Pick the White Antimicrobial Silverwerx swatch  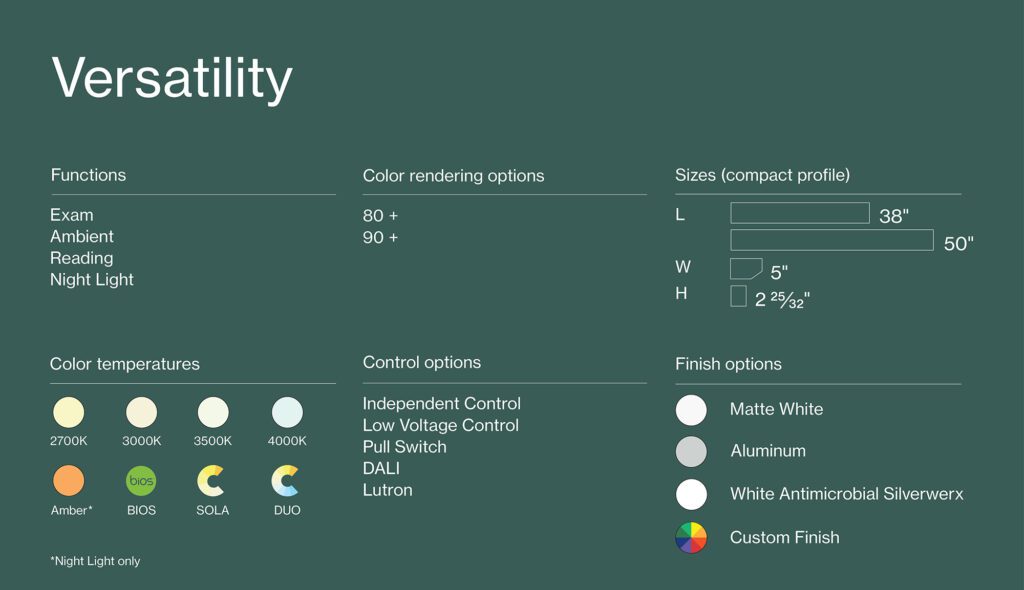coord(691,494)
